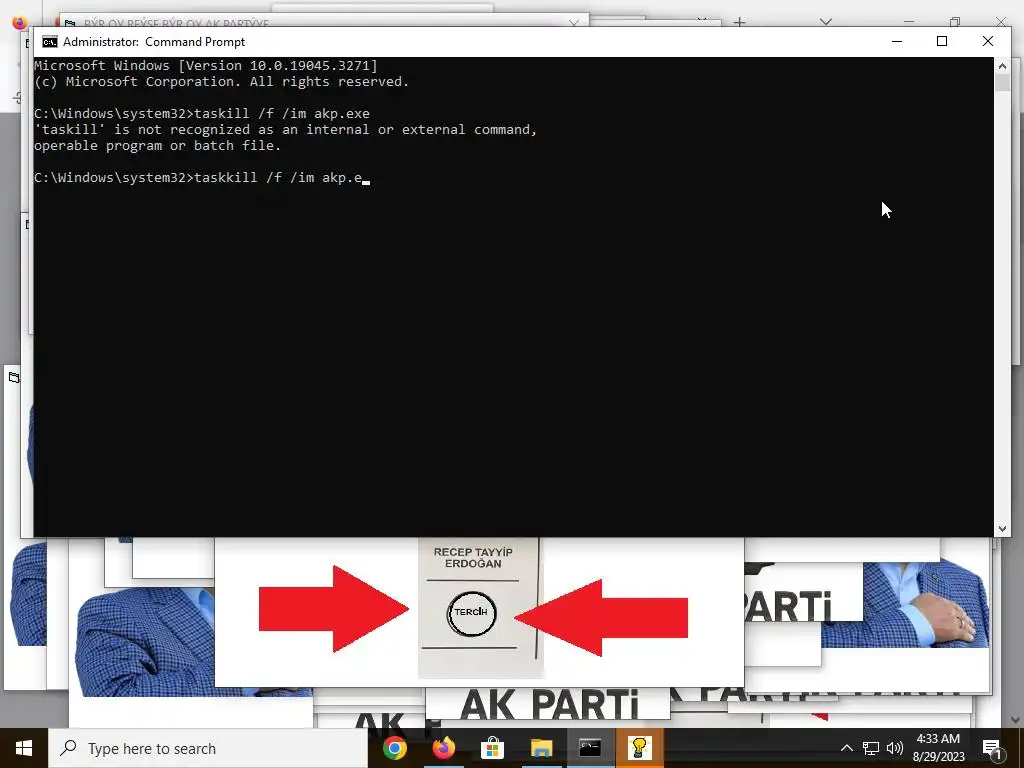The width and height of the screenshot is (1024, 768).
Task: Open the volume control tray icon
Action: point(895,748)
